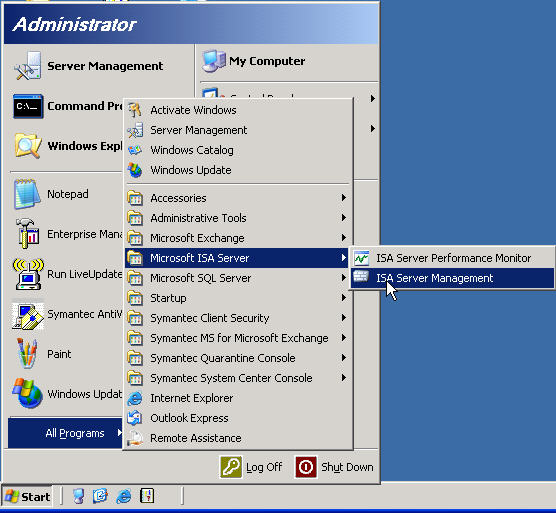Image resolution: width=556 pixels, height=513 pixels.
Task: Click the Command Prompt icon
Action: 28,106
